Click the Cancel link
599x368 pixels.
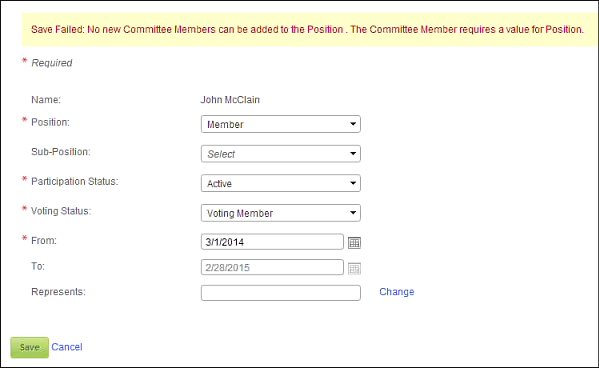67,347
